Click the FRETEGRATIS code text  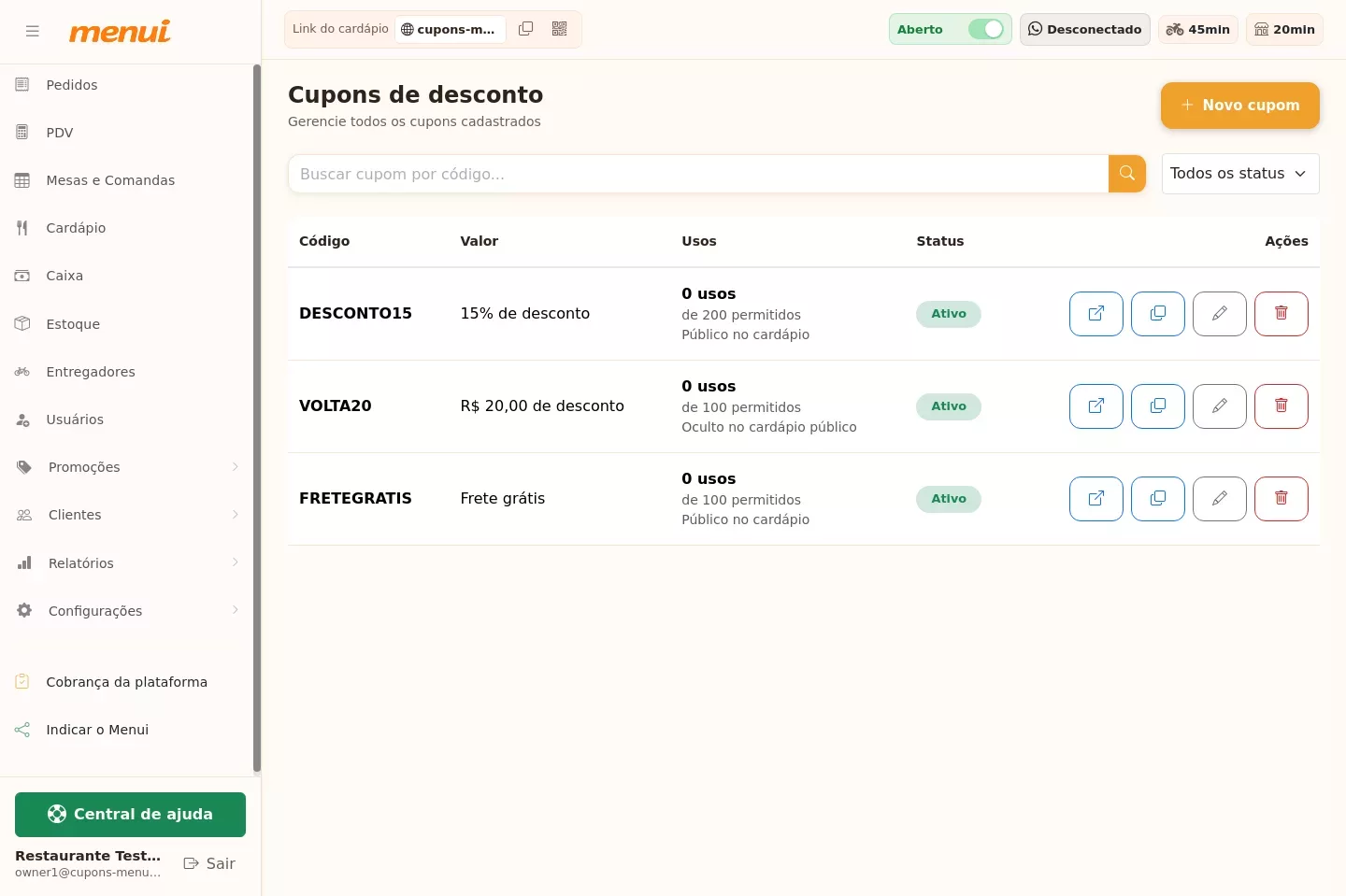pyautogui.click(x=355, y=499)
